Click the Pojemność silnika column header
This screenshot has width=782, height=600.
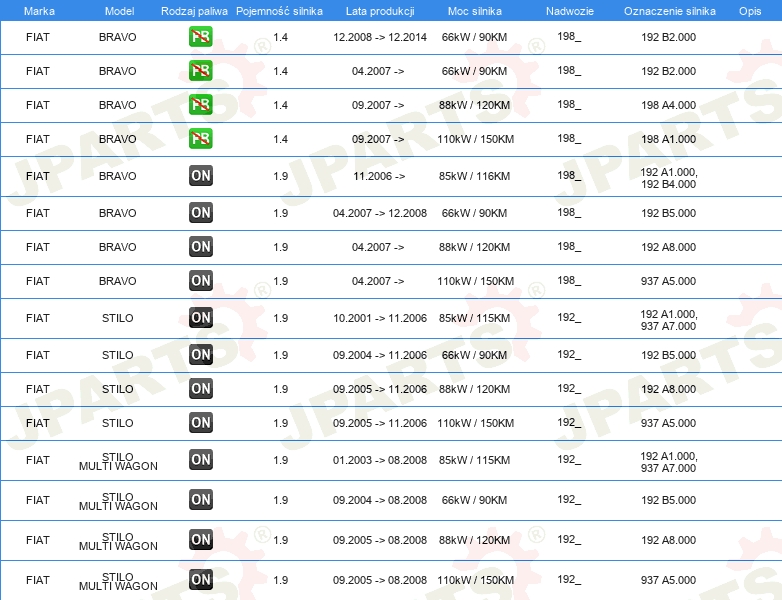click(279, 11)
